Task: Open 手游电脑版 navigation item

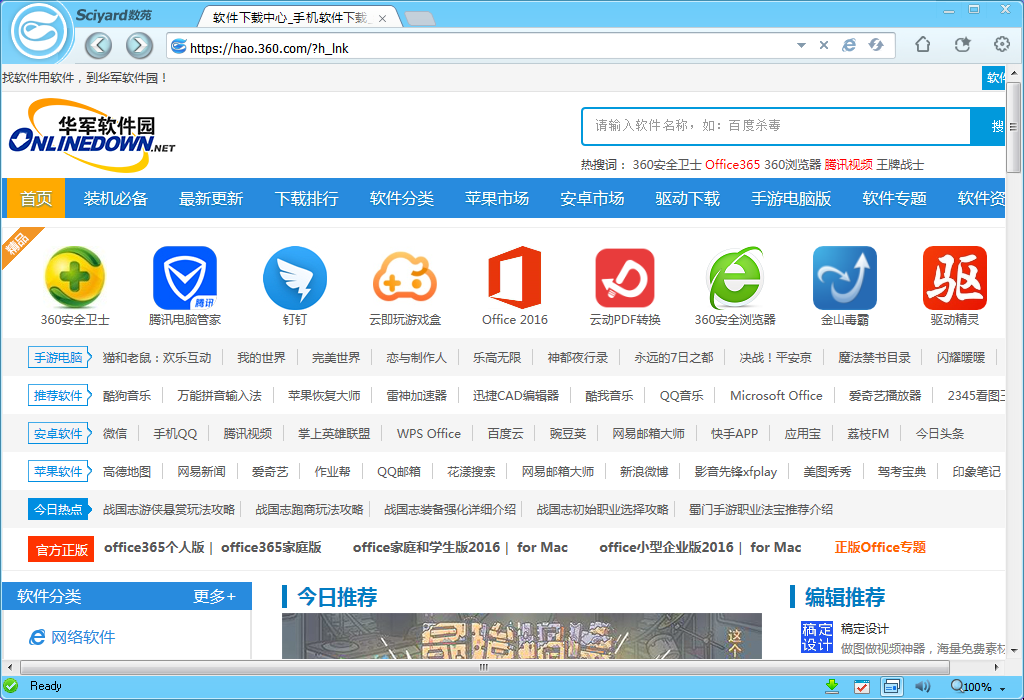Action: point(791,199)
